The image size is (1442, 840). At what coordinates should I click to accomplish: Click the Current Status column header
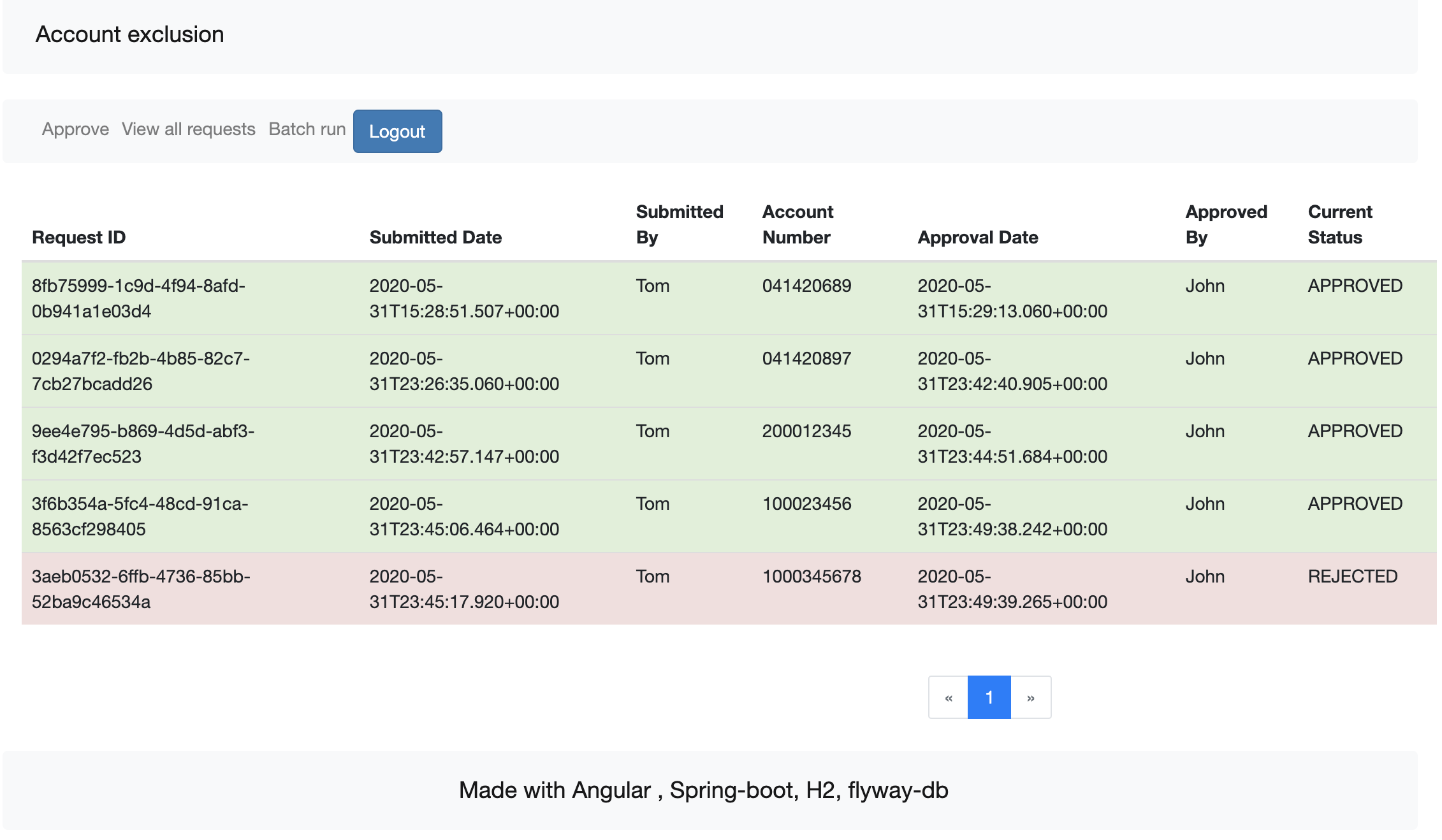[x=1339, y=224]
